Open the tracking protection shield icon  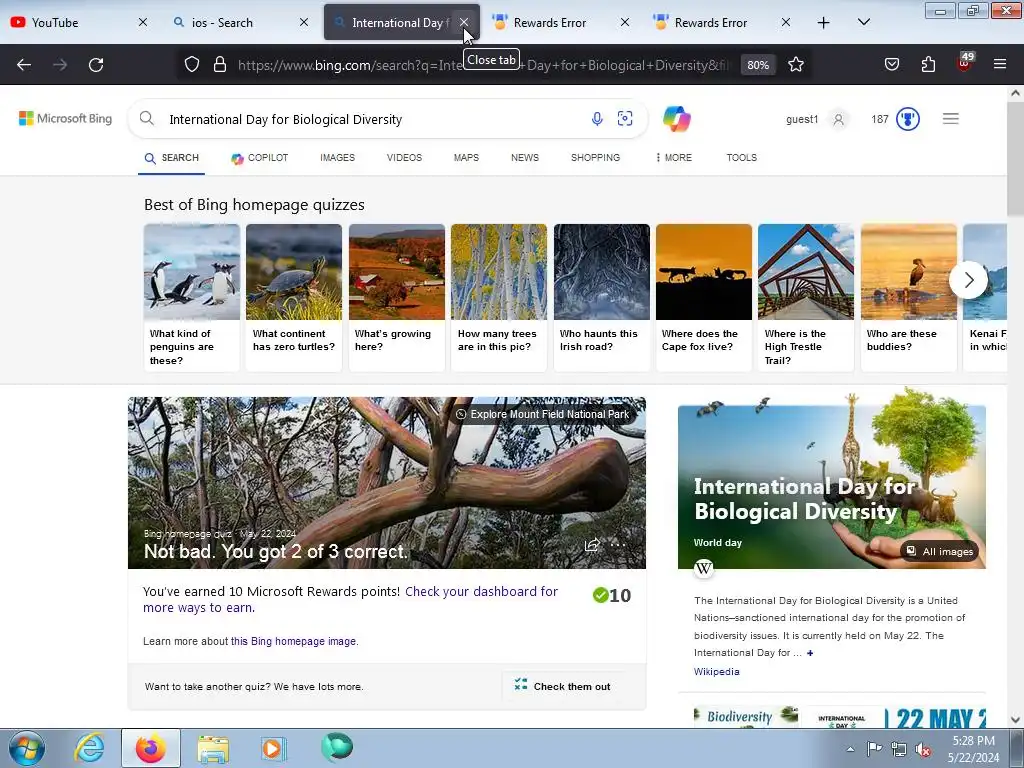191,65
